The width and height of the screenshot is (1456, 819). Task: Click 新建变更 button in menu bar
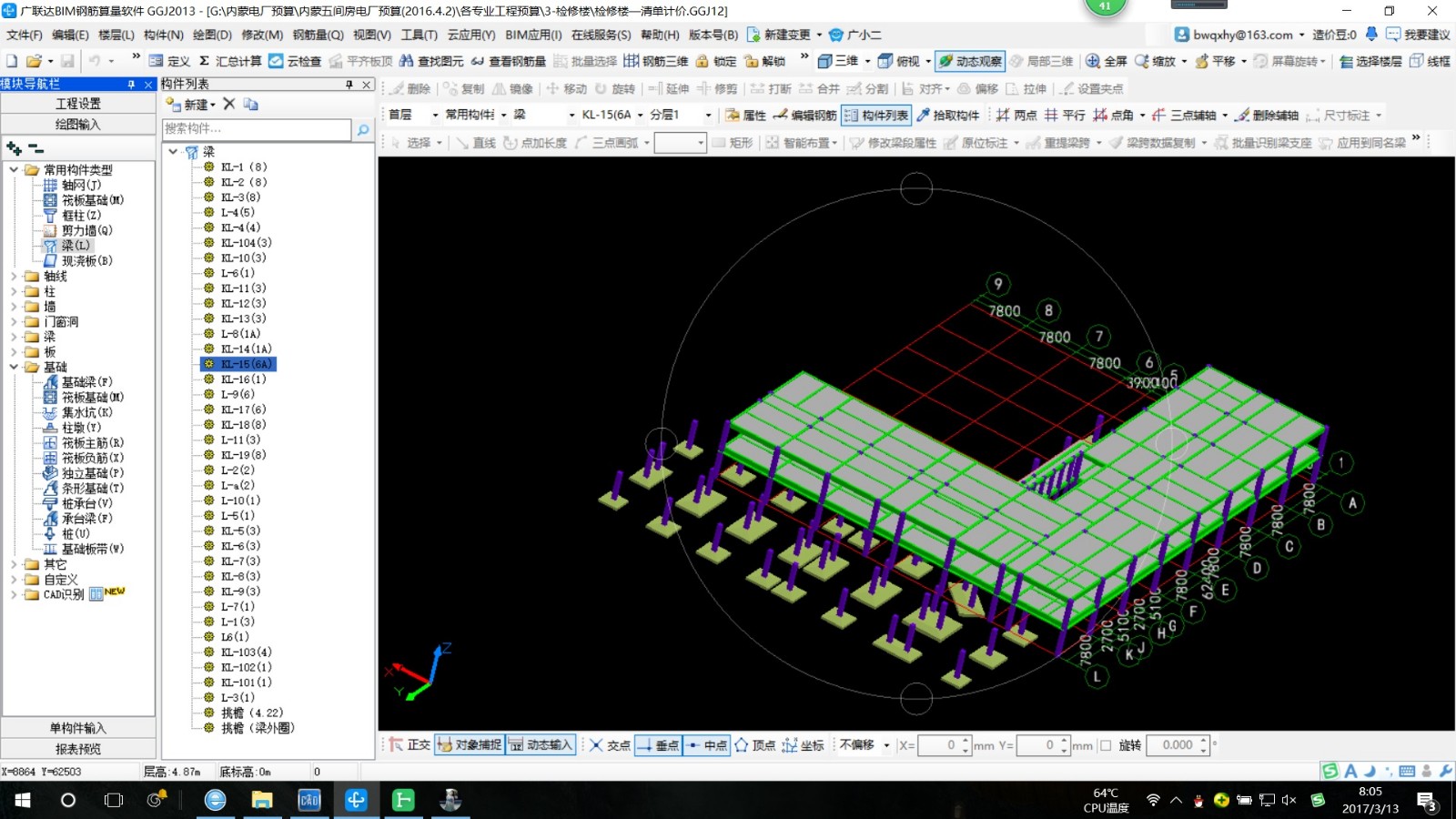(x=779, y=35)
